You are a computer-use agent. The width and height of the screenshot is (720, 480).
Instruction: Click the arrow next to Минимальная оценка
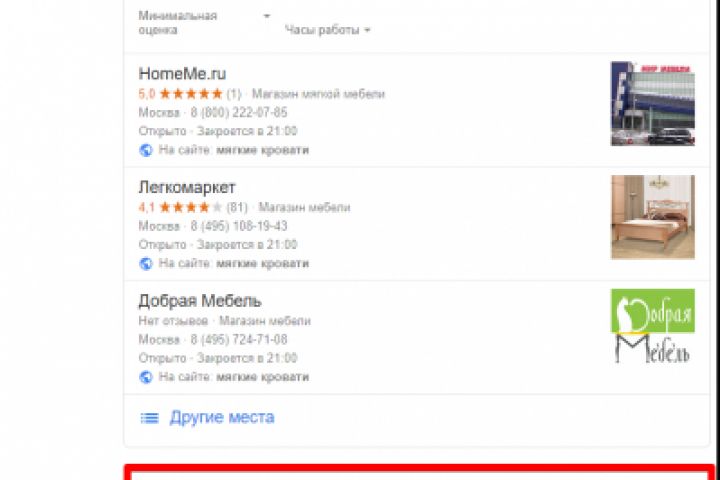pyautogui.click(x=266, y=16)
